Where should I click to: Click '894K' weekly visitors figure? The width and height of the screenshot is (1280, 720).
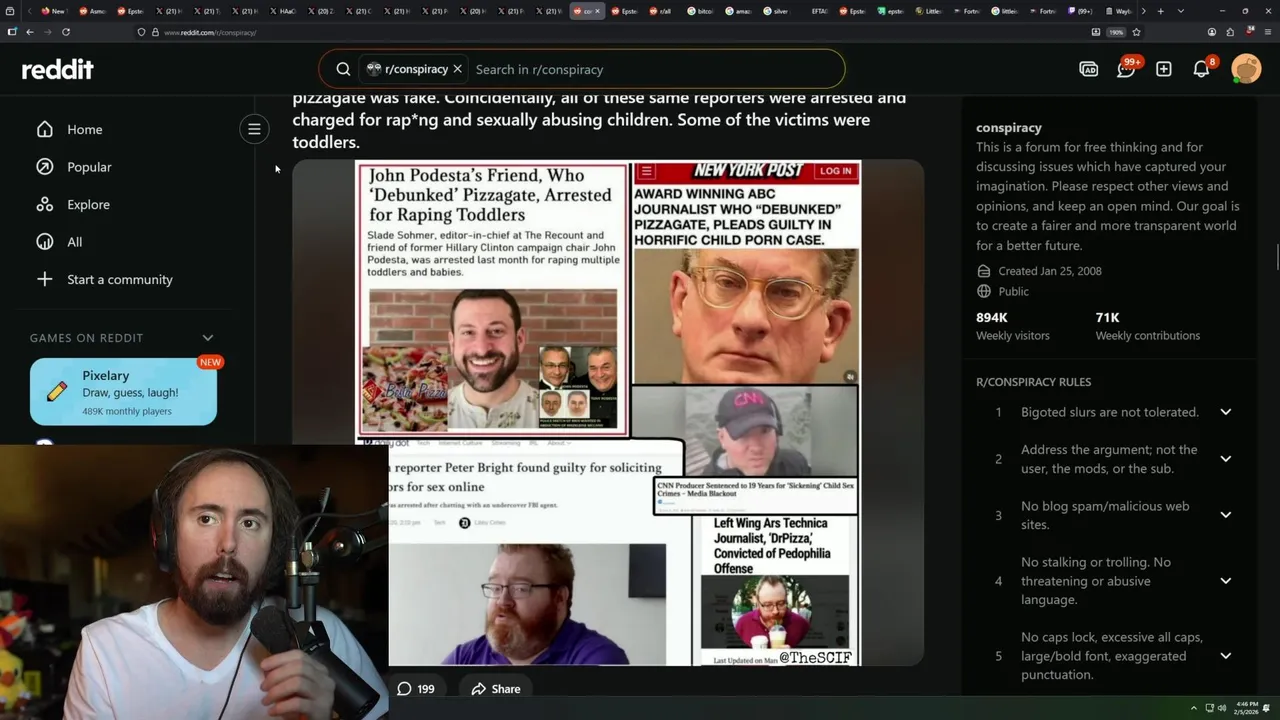992,317
